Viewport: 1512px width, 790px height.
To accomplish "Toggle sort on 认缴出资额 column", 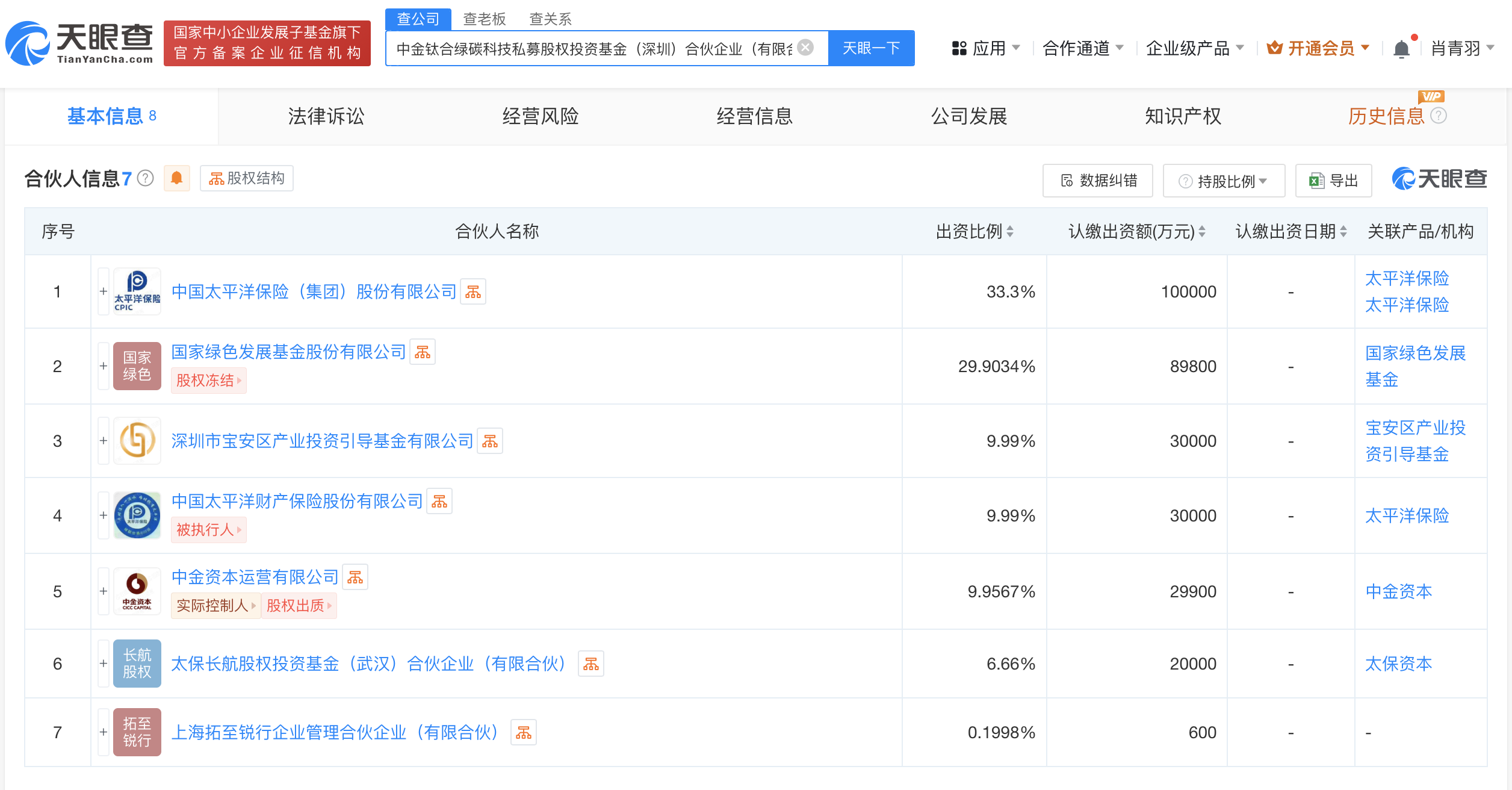I will [1203, 231].
